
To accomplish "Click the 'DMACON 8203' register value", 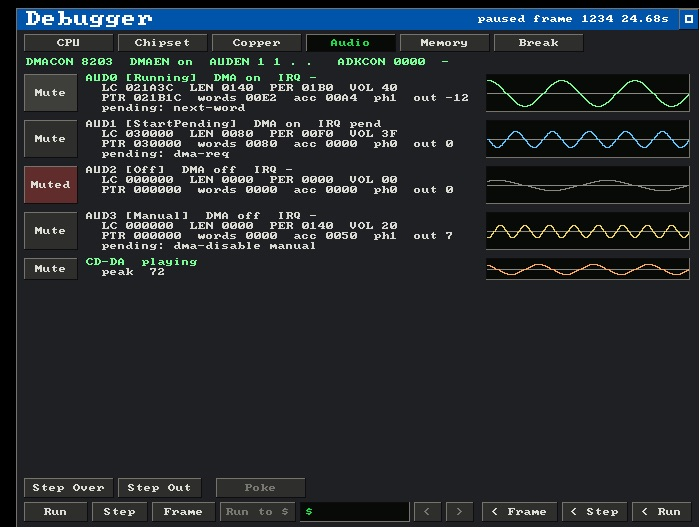I will tap(69, 62).
